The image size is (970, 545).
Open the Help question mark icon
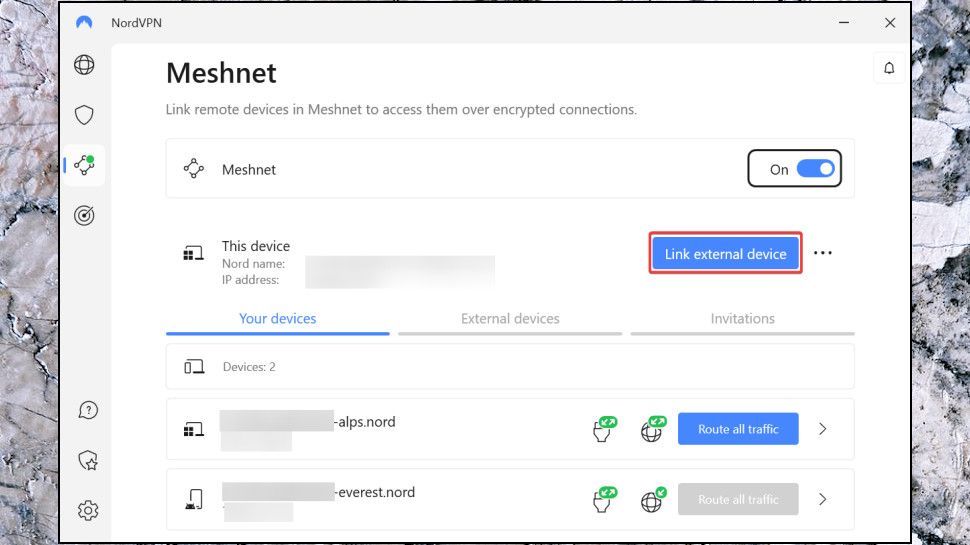click(88, 410)
